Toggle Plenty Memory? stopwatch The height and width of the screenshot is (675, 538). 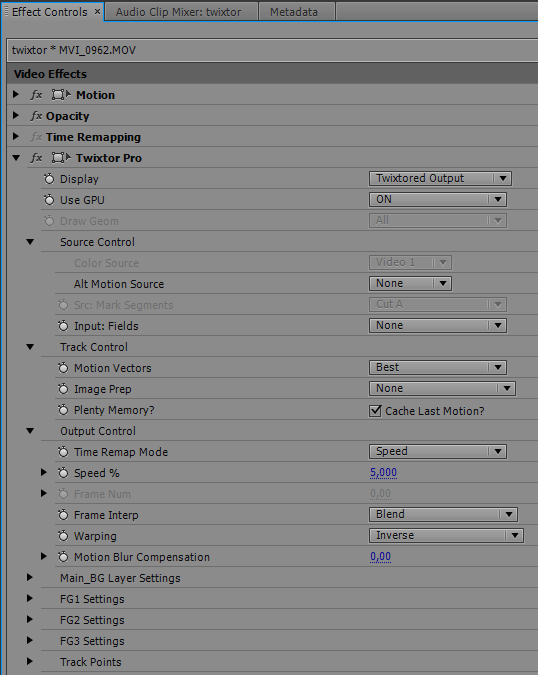point(63,410)
